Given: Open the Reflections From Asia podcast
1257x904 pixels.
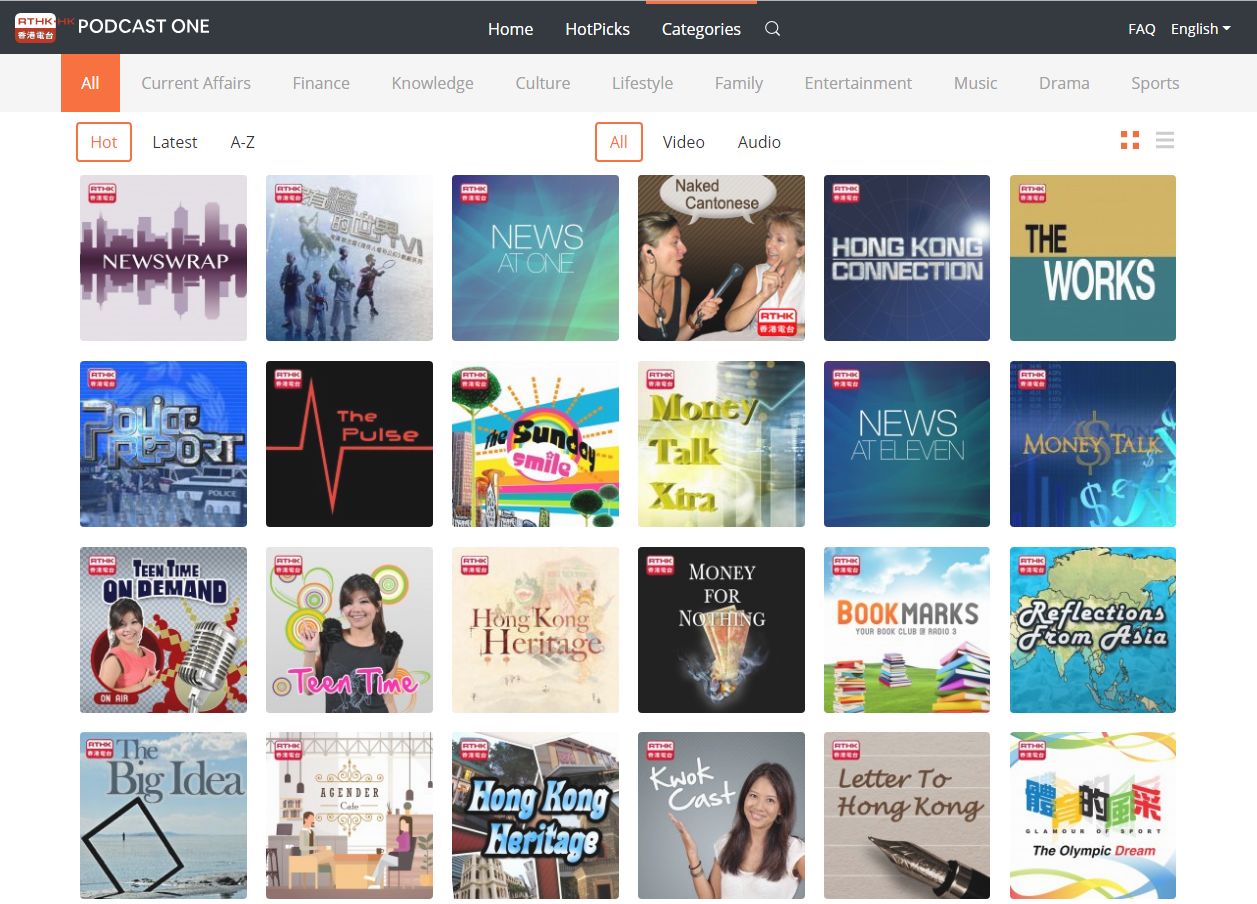Looking at the screenshot, I should [x=1093, y=630].
